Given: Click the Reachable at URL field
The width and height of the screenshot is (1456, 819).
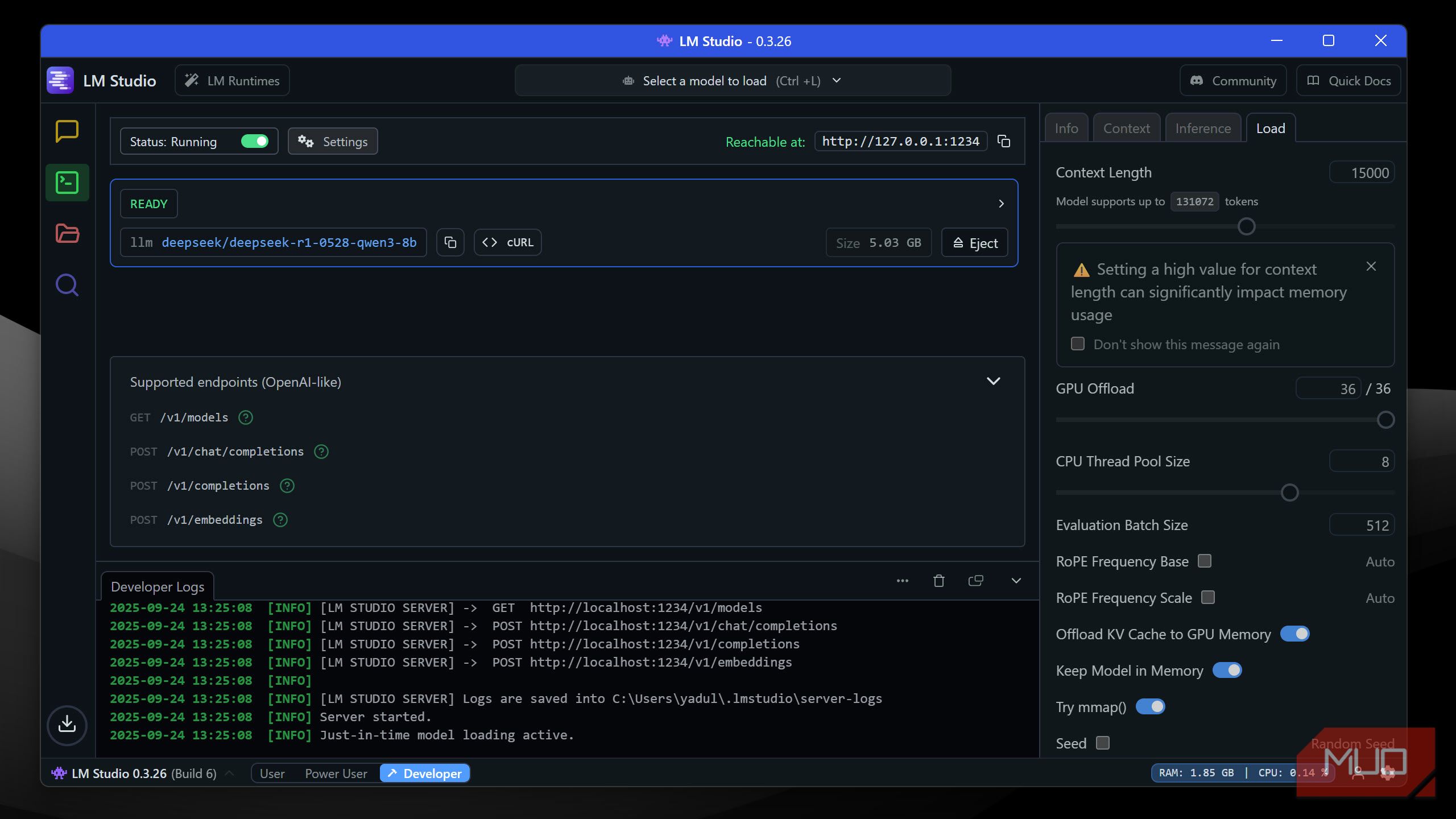Looking at the screenshot, I should (x=901, y=142).
